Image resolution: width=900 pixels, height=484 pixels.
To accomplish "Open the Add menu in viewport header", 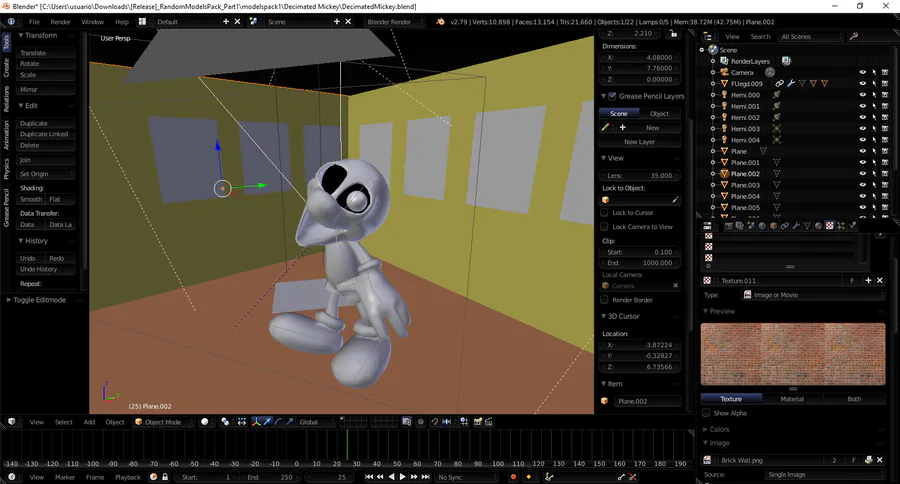I will (x=90, y=421).
